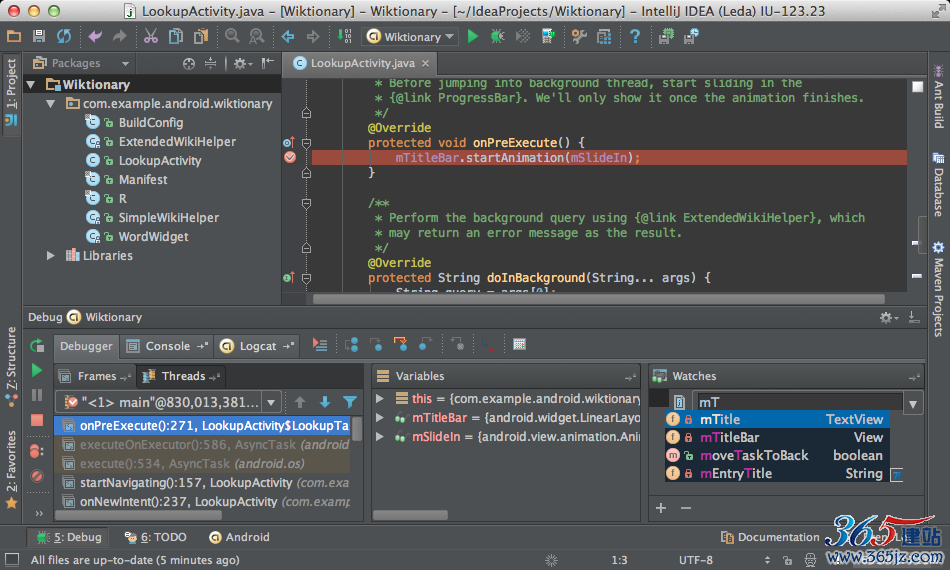Open Help with the question mark icon
950x570 pixels.
[x=635, y=36]
